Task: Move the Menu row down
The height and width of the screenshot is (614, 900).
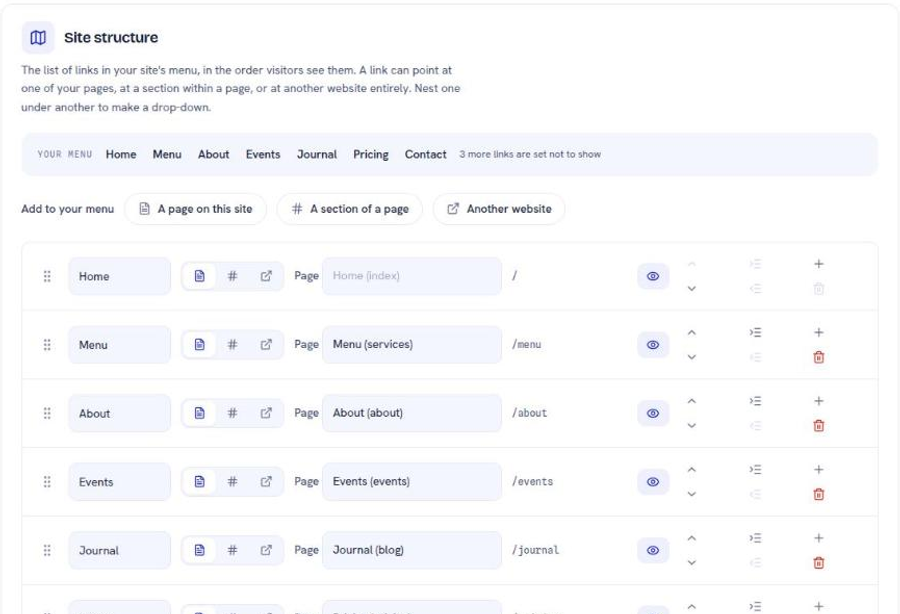Action: point(692,357)
